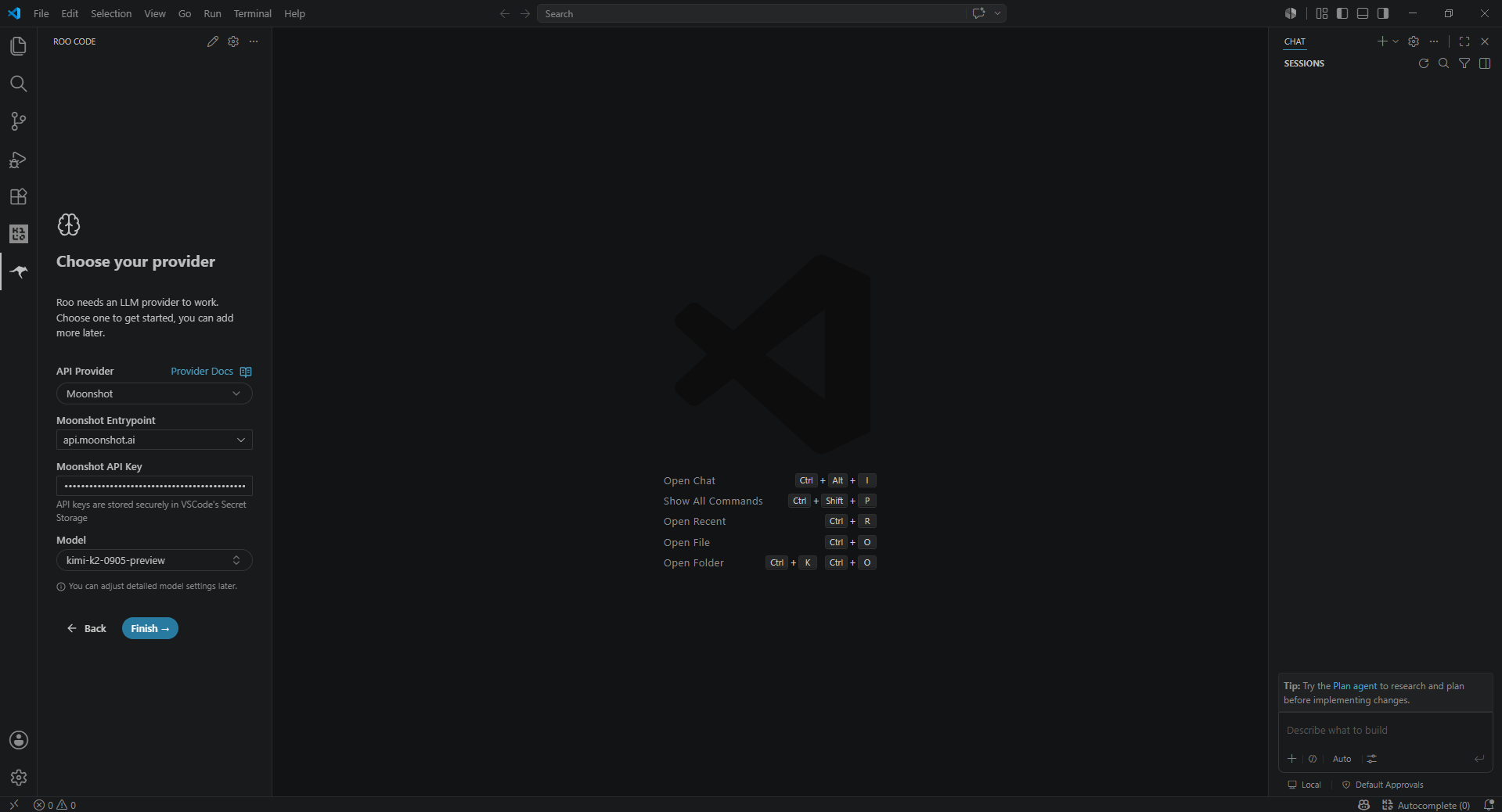Select the CHAT tab

click(1295, 41)
